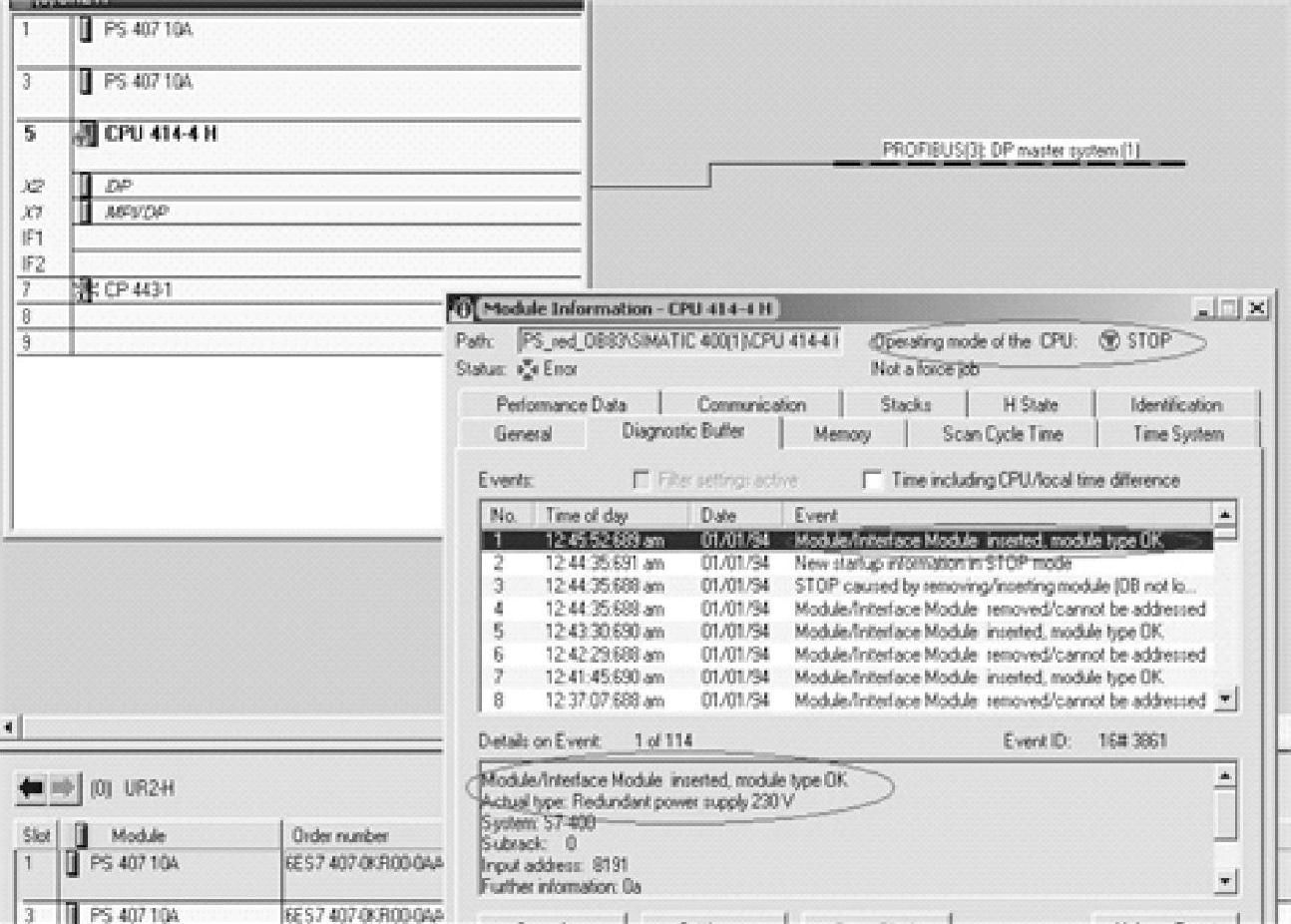The width and height of the screenshot is (1291, 924).
Task: Open the Time System tab
Action: 1177,434
